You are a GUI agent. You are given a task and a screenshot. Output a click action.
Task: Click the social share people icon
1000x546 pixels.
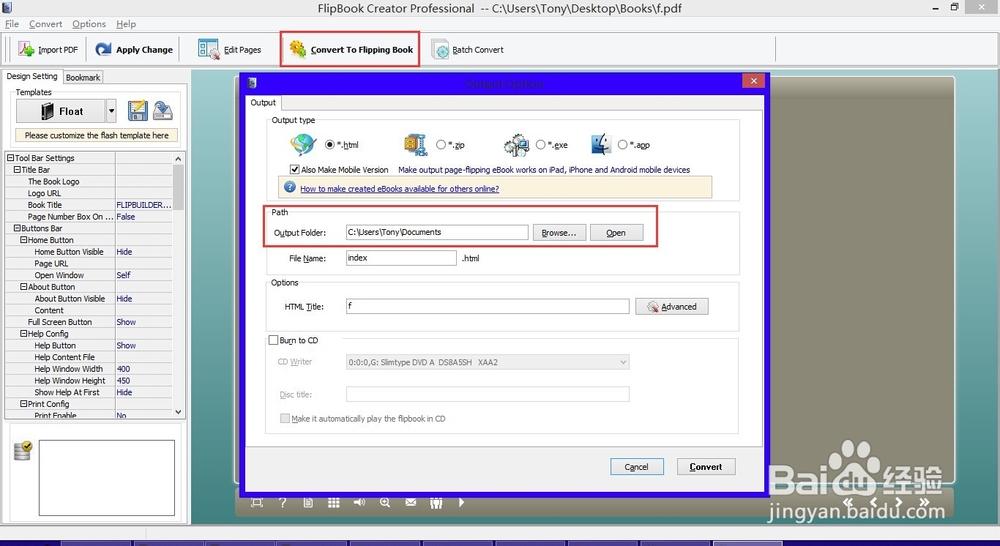(x=436, y=503)
